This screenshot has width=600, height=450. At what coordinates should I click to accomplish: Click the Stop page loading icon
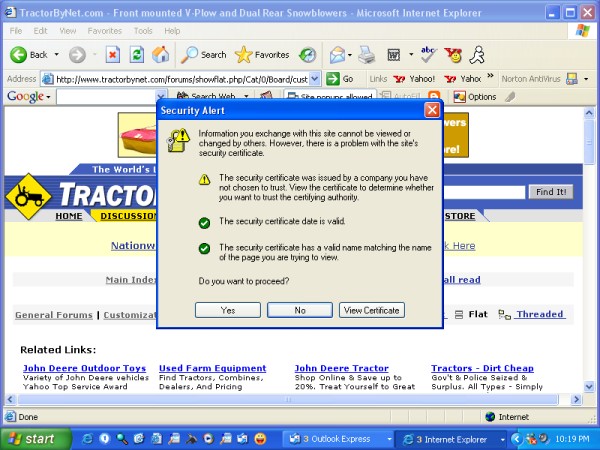[112, 55]
